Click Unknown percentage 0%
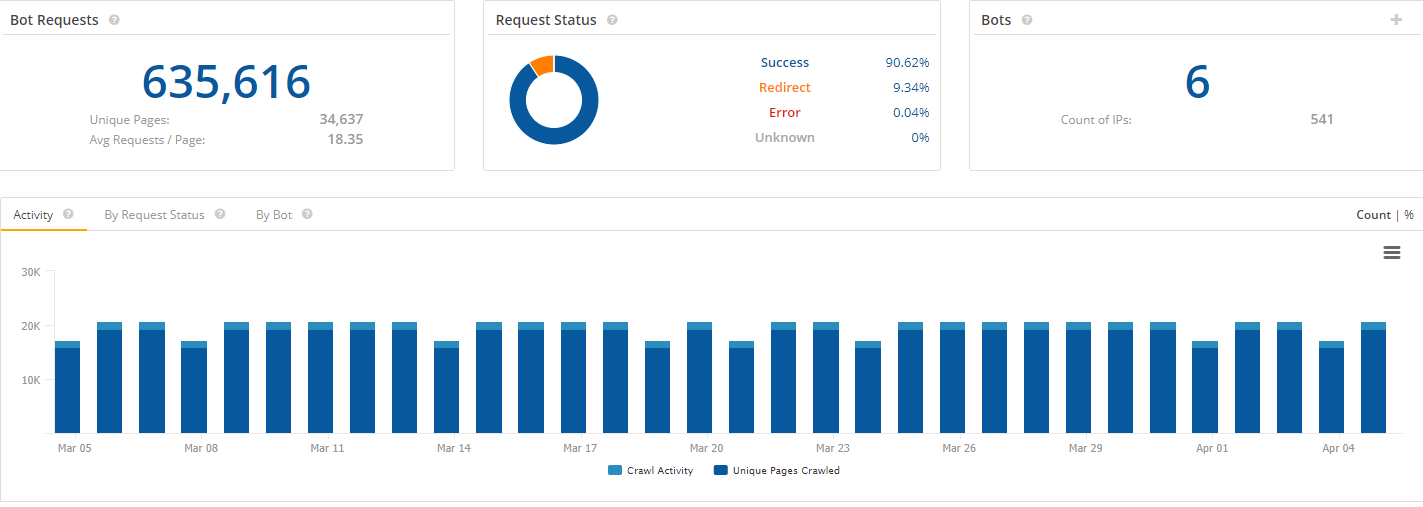The image size is (1423, 507). coord(920,138)
